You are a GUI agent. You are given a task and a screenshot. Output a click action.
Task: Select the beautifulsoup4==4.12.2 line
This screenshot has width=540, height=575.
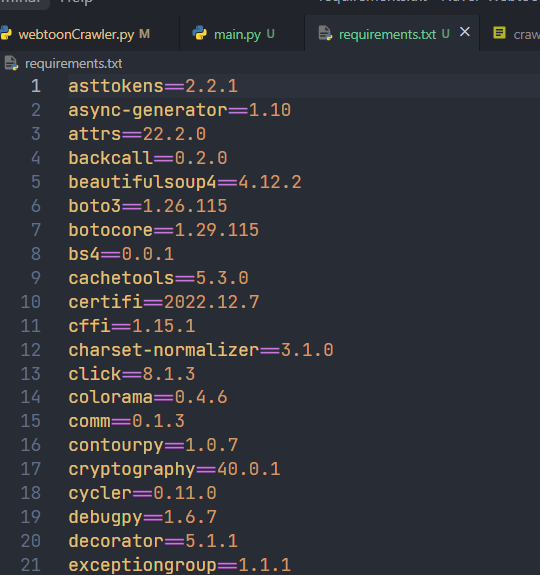click(185, 182)
